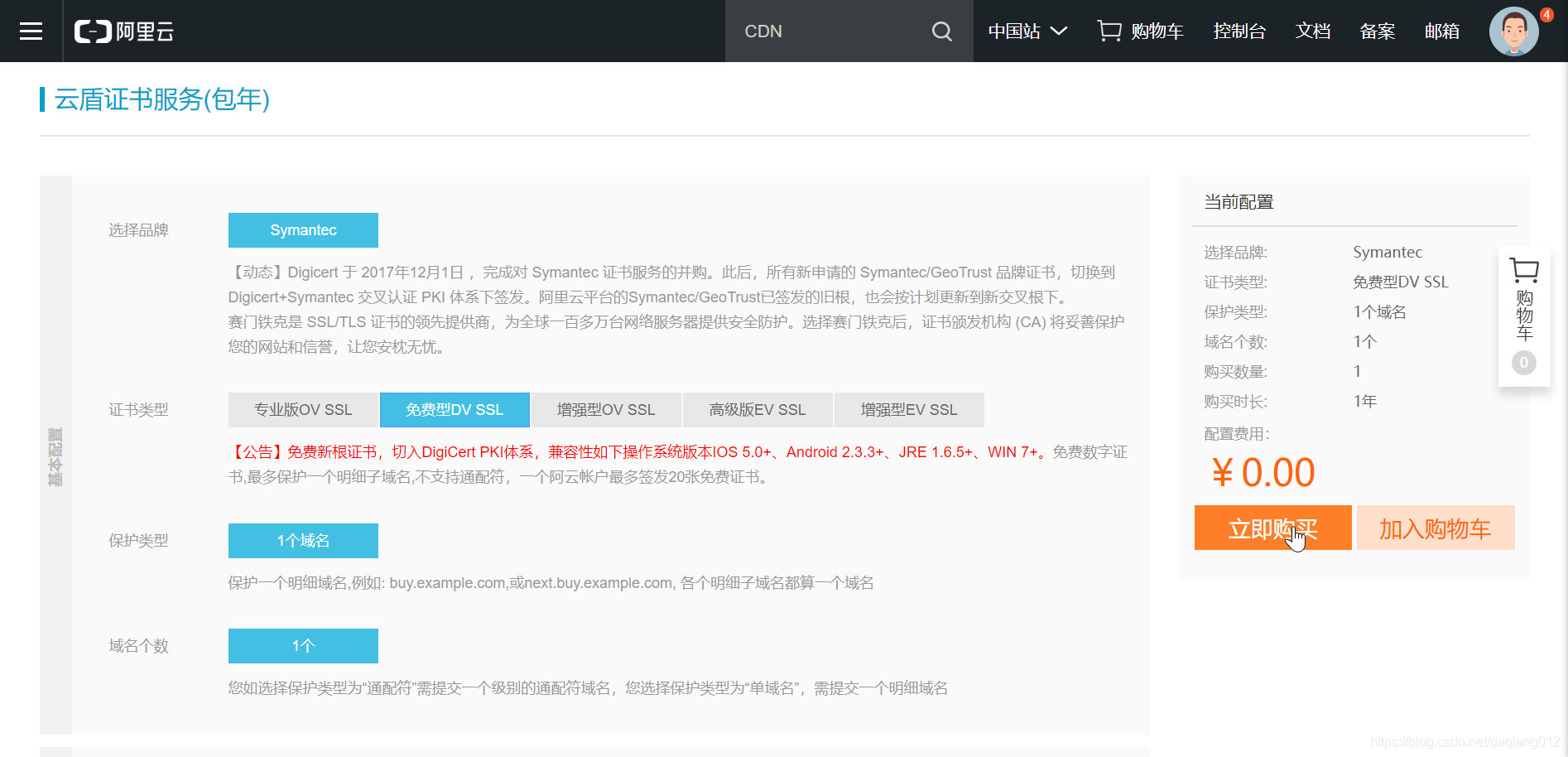Focus the CDN search field
1568x757 pixels.
click(x=828, y=31)
